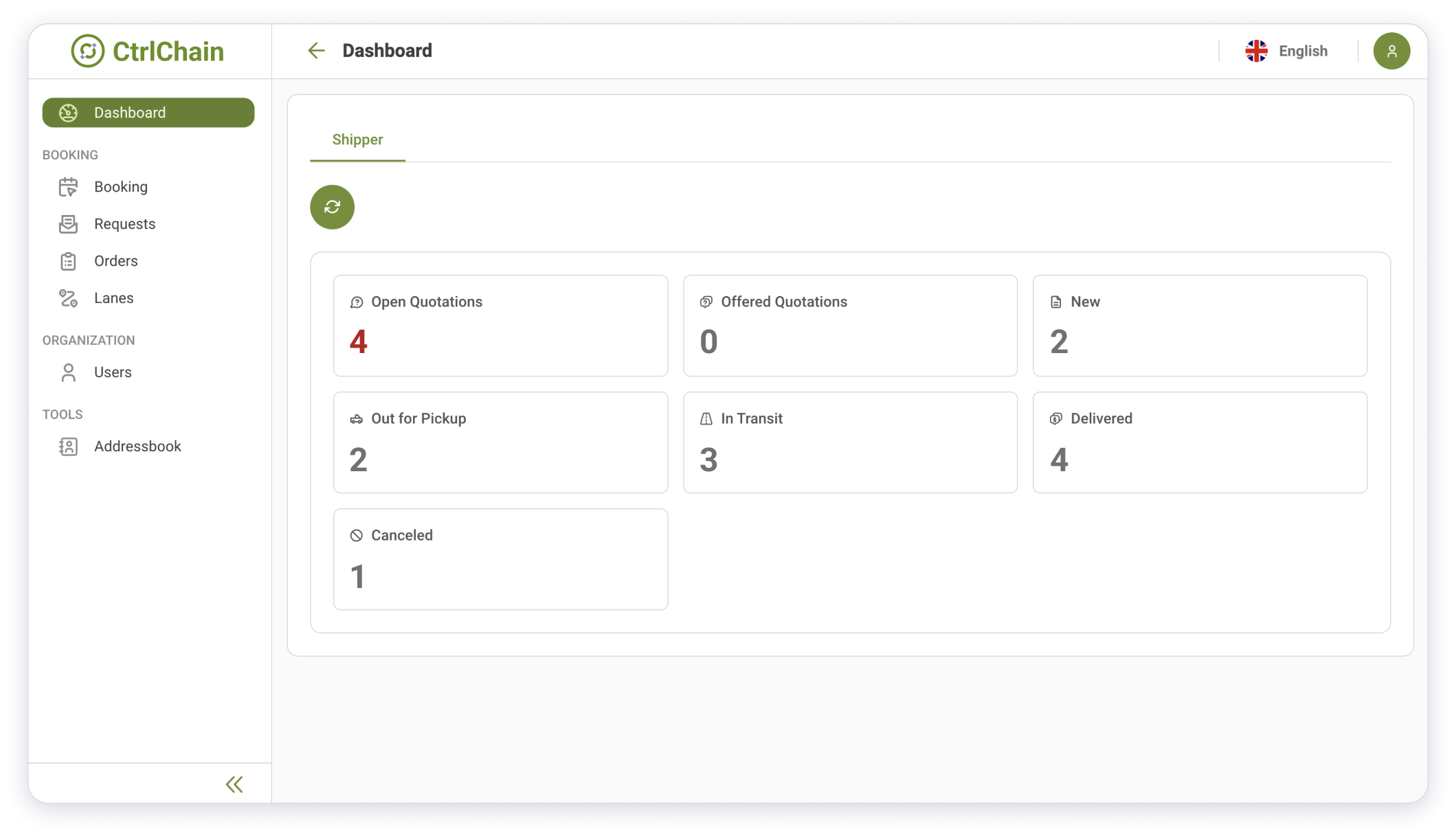The image size is (1456, 836).
Task: Open the Offered Quotations card
Action: click(850, 326)
